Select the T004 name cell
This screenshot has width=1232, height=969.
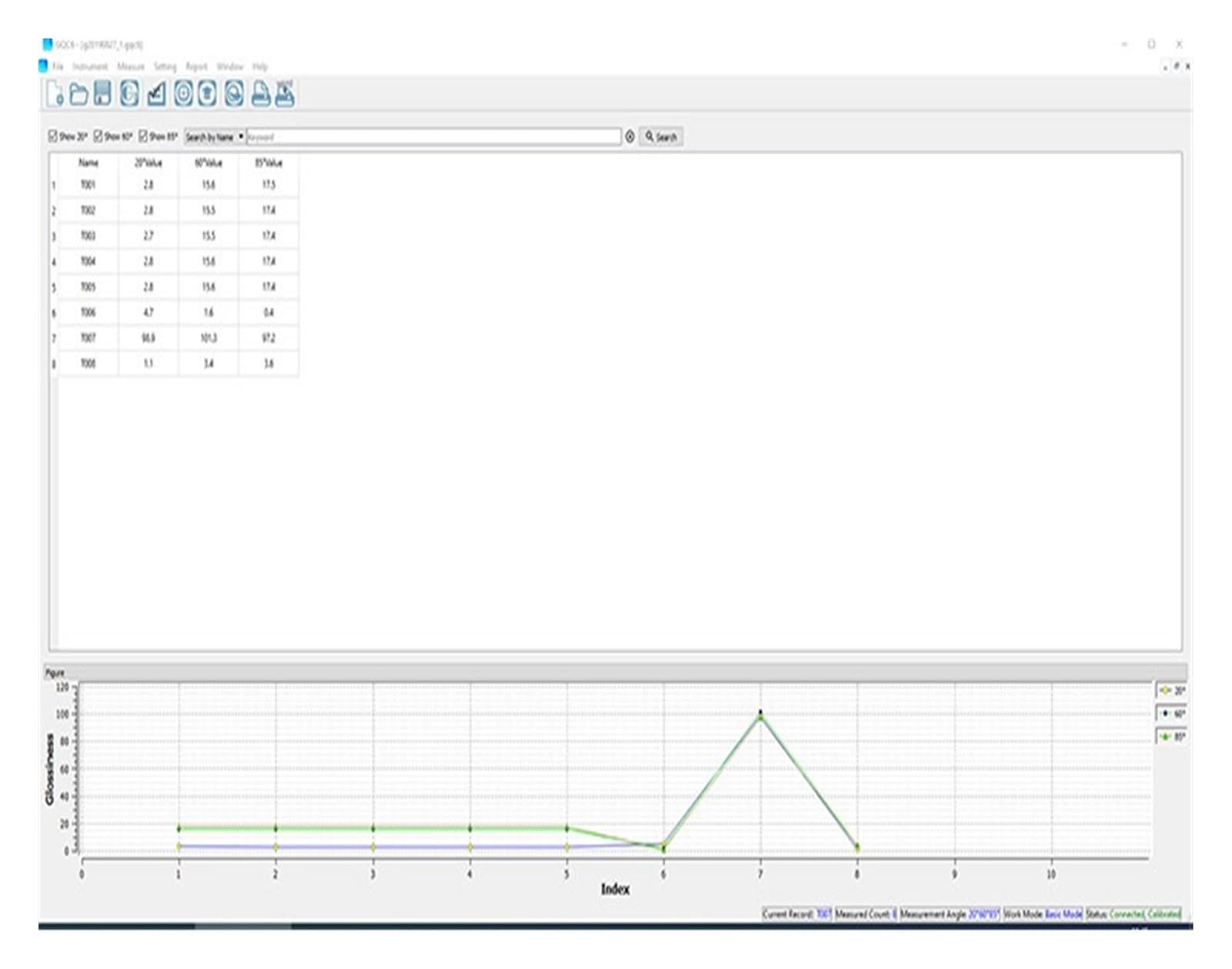89,261
